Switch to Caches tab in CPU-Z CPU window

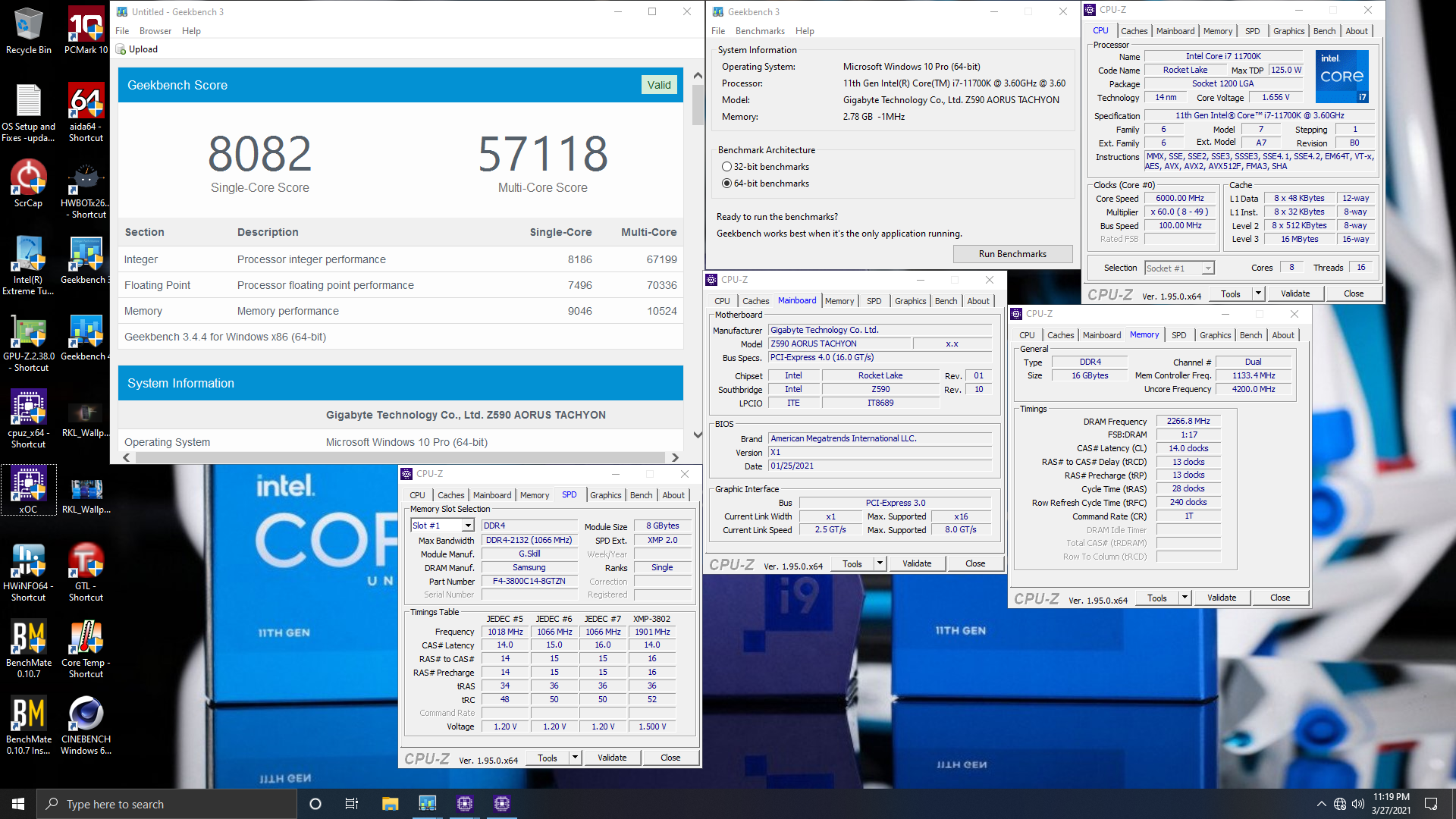(x=1134, y=31)
